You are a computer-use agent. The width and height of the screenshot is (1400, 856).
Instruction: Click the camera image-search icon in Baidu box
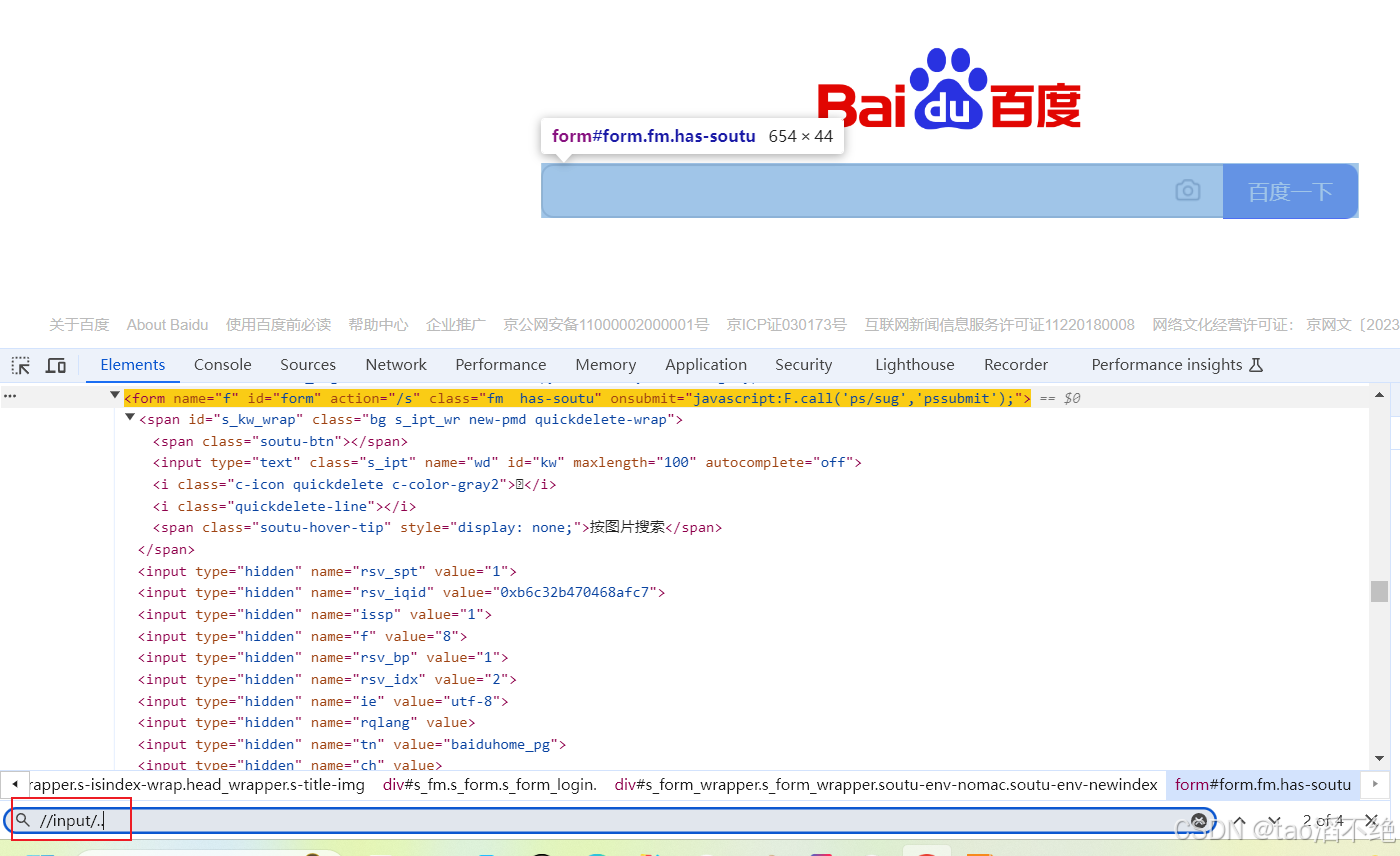(1187, 190)
